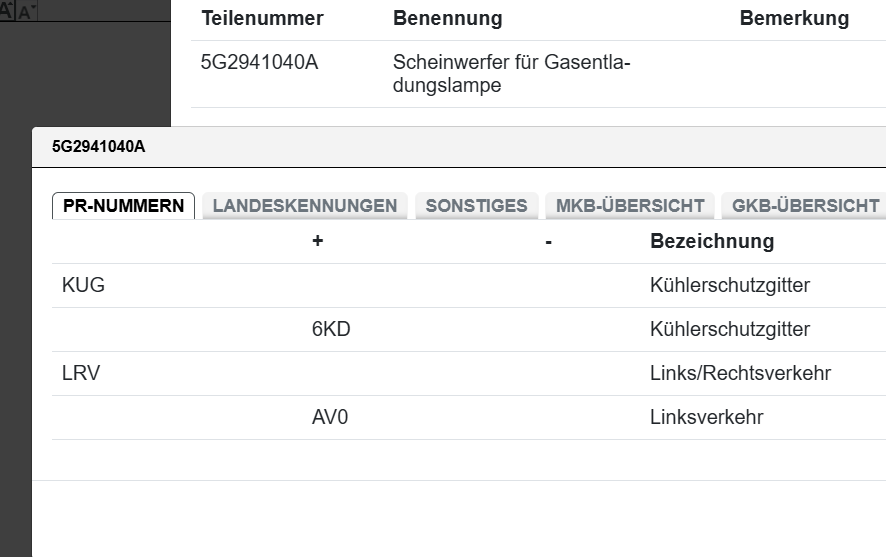This screenshot has width=886, height=557.
Task: Click the decrease font size icon
Action: pos(25,13)
